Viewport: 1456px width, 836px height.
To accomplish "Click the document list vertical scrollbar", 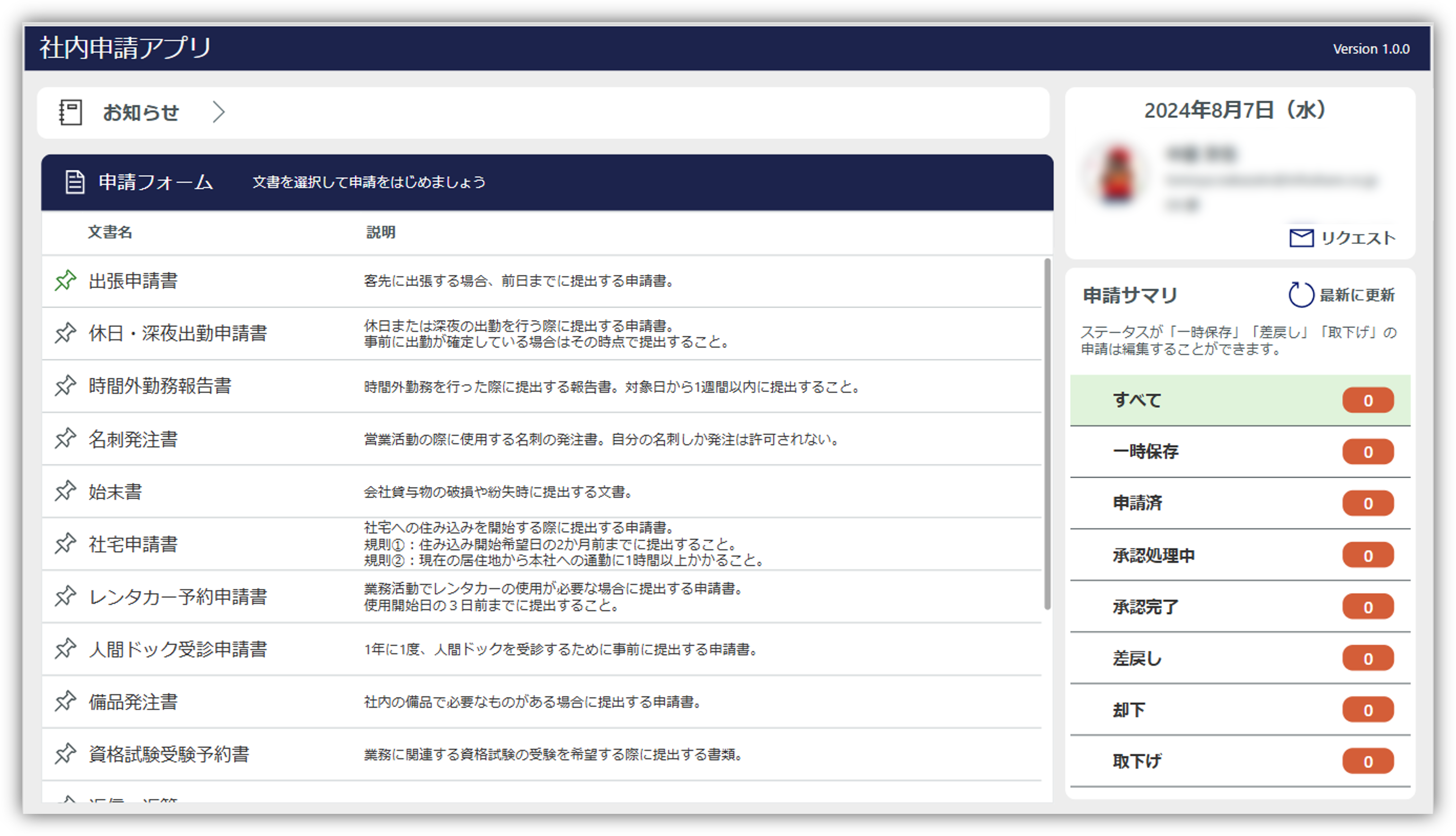I will coord(1047,434).
